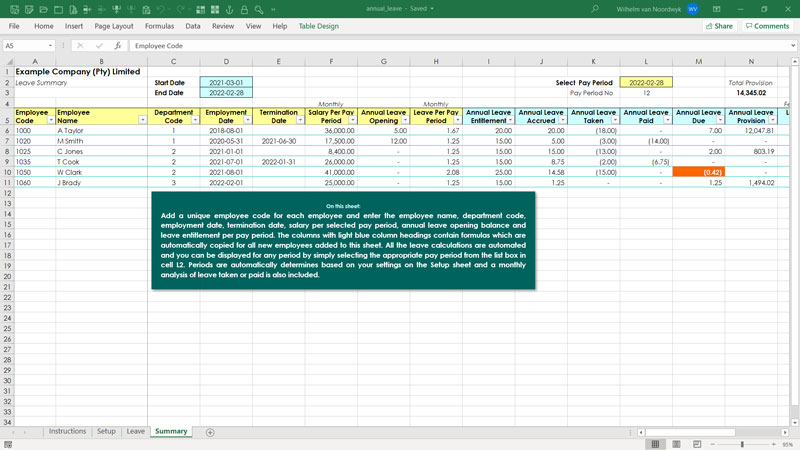Switch to the Leave sheet tab
The width and height of the screenshot is (800, 450).
pos(135,431)
